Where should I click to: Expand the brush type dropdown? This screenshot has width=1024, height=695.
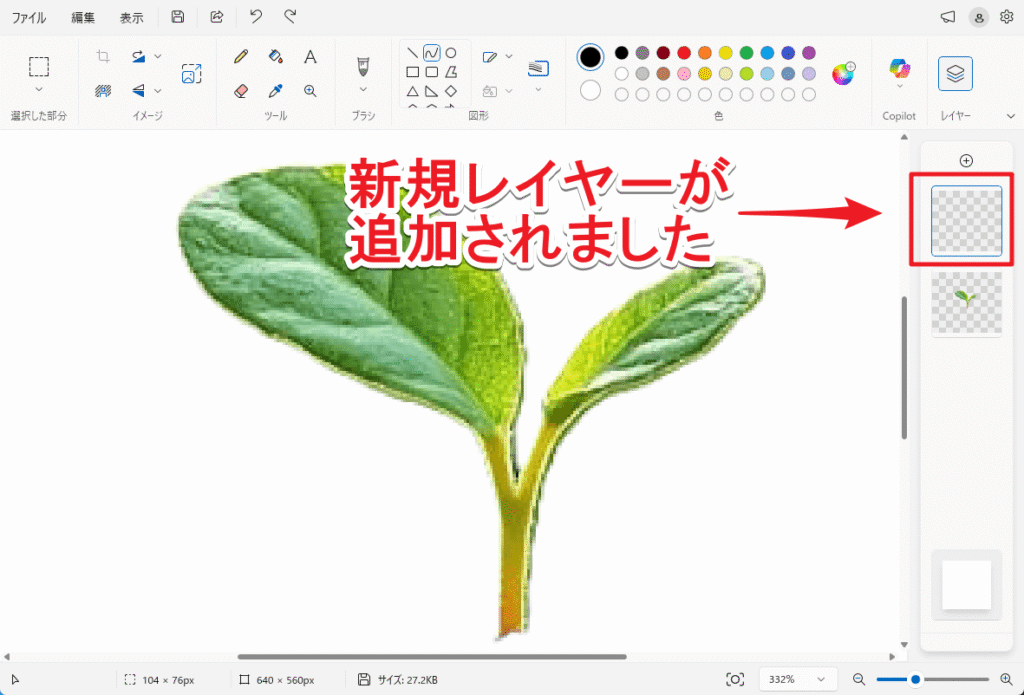pos(363,89)
